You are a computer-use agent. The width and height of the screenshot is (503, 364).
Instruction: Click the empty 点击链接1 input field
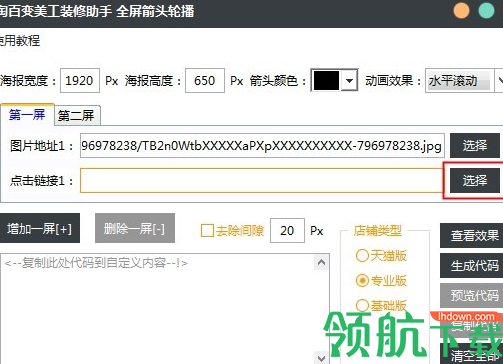(262, 180)
